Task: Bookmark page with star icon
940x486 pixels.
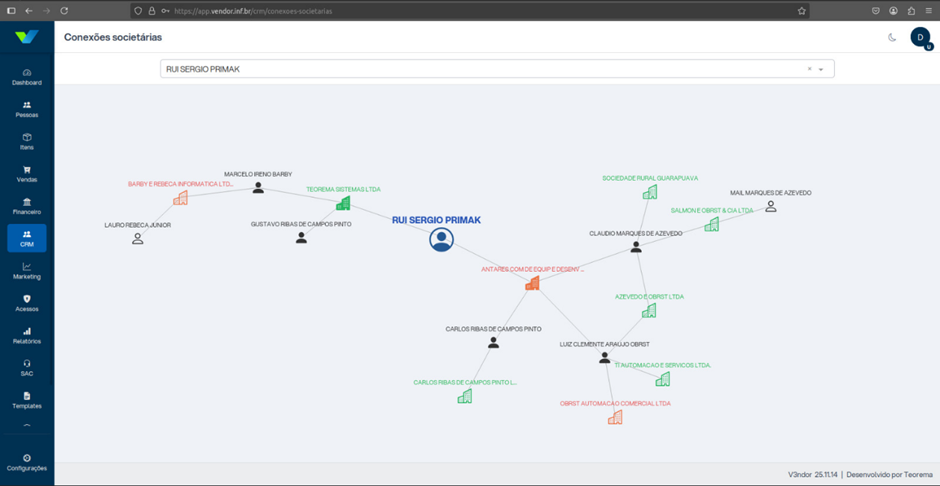Action: (x=802, y=11)
